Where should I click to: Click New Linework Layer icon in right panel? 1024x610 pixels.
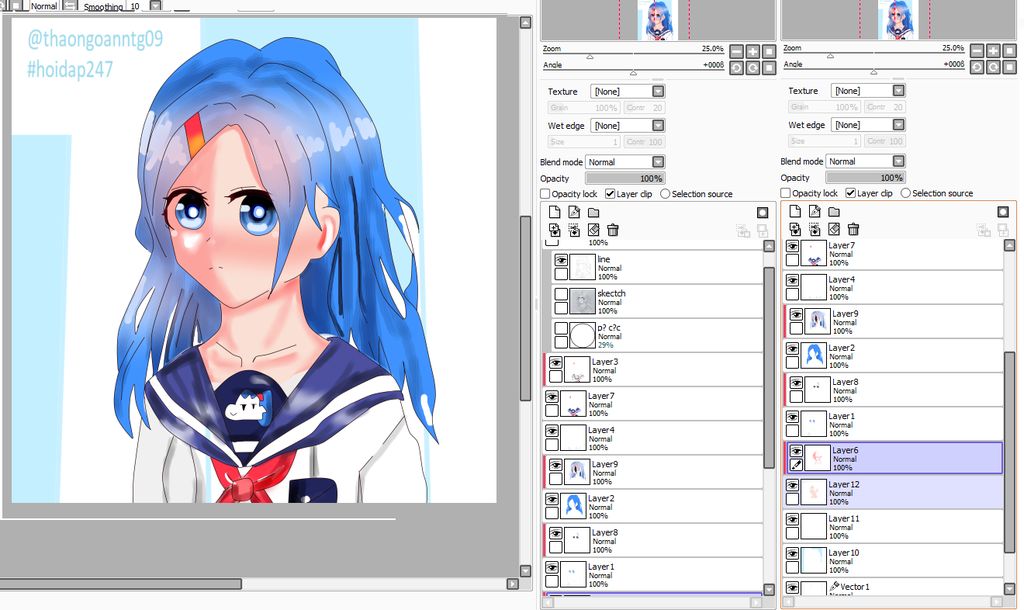(814, 212)
